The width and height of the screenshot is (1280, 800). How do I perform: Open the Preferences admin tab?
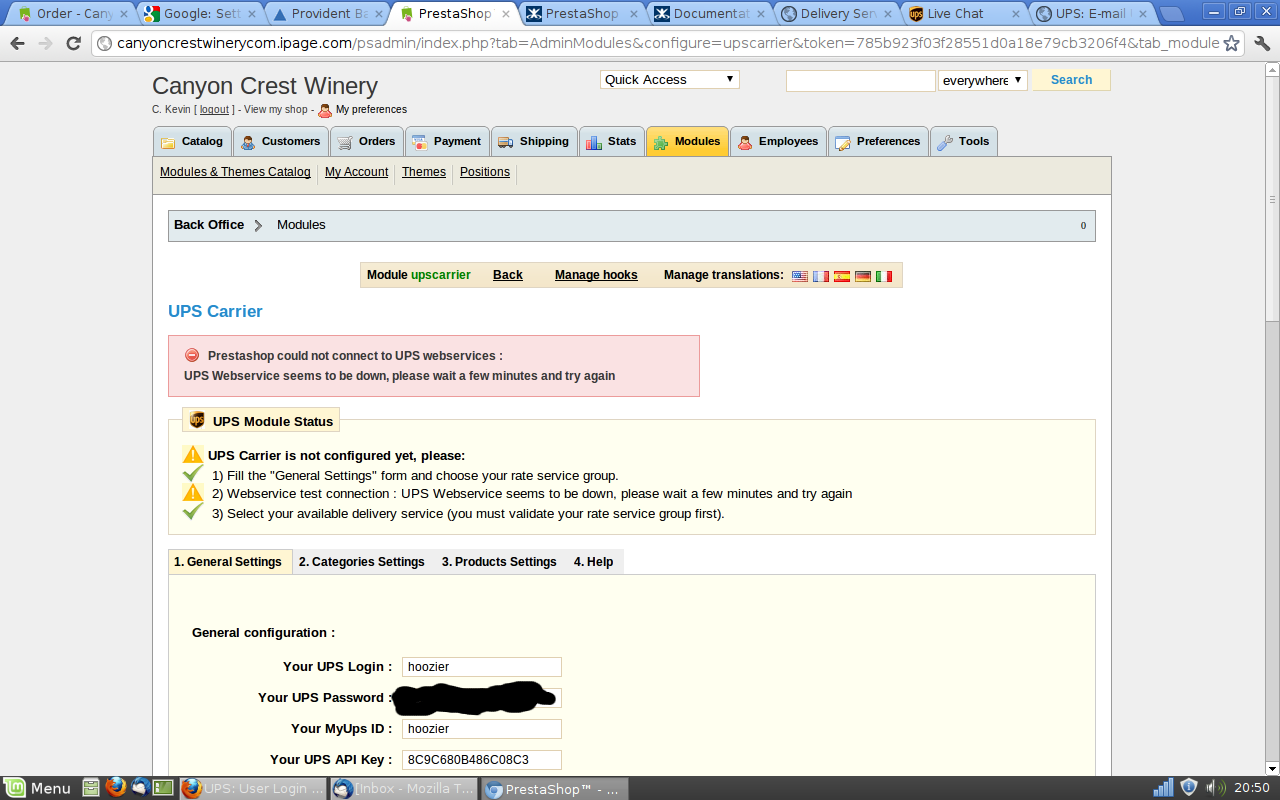tap(878, 141)
